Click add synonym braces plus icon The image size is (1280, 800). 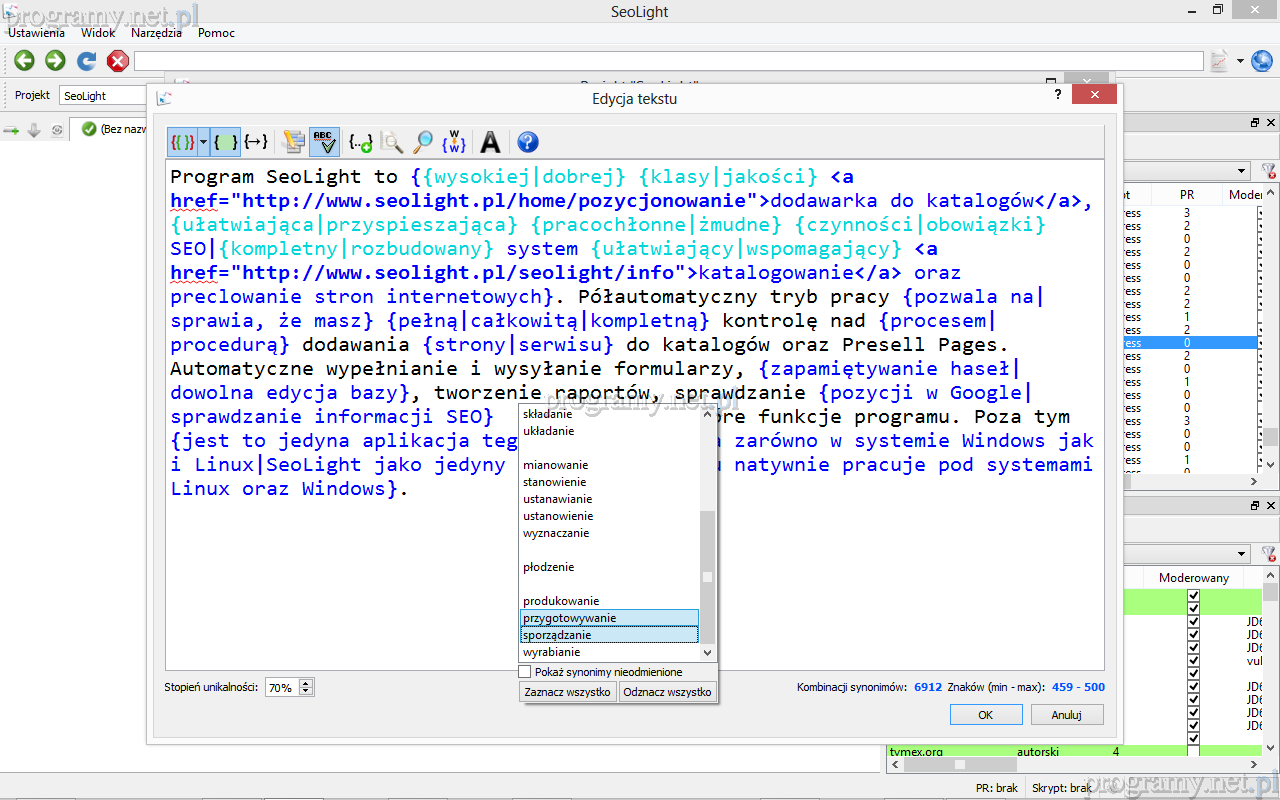coord(360,142)
